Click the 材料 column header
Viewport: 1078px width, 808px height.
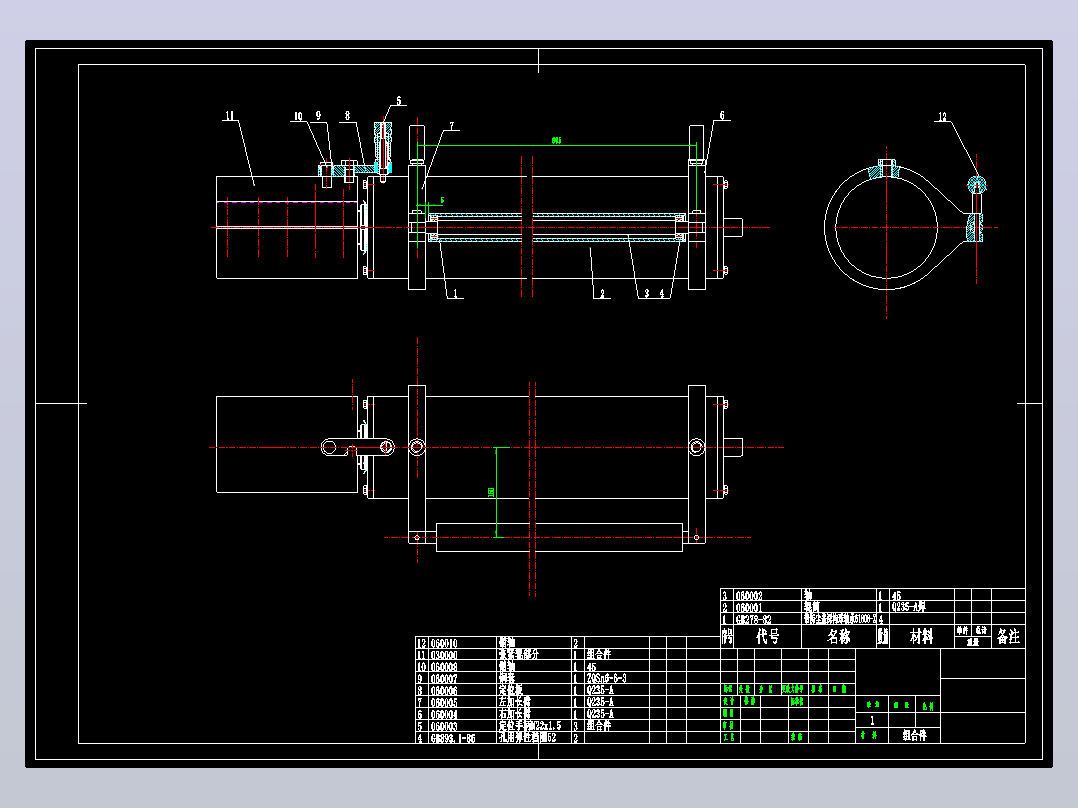(921, 637)
